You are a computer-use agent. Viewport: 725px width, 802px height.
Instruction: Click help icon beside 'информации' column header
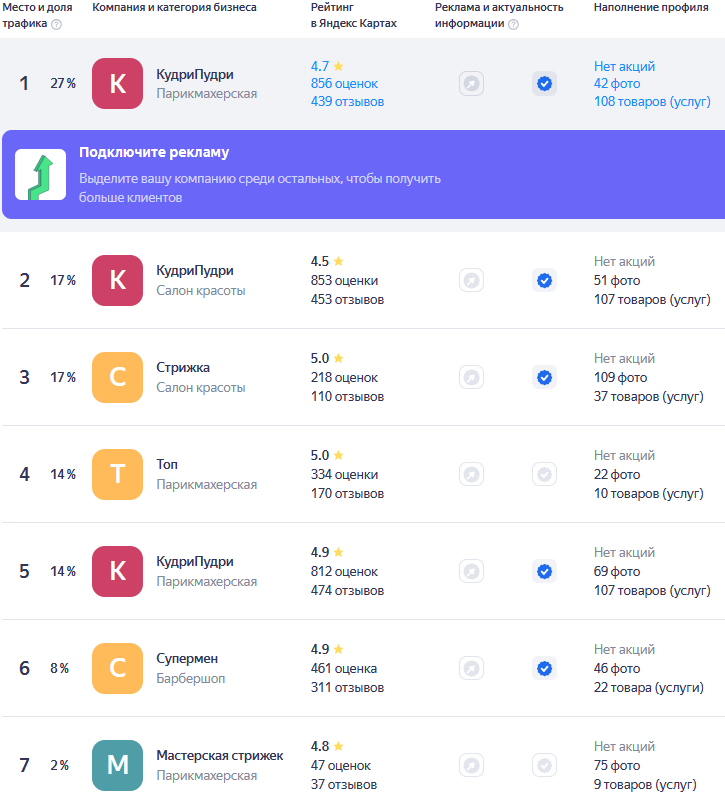tap(513, 24)
